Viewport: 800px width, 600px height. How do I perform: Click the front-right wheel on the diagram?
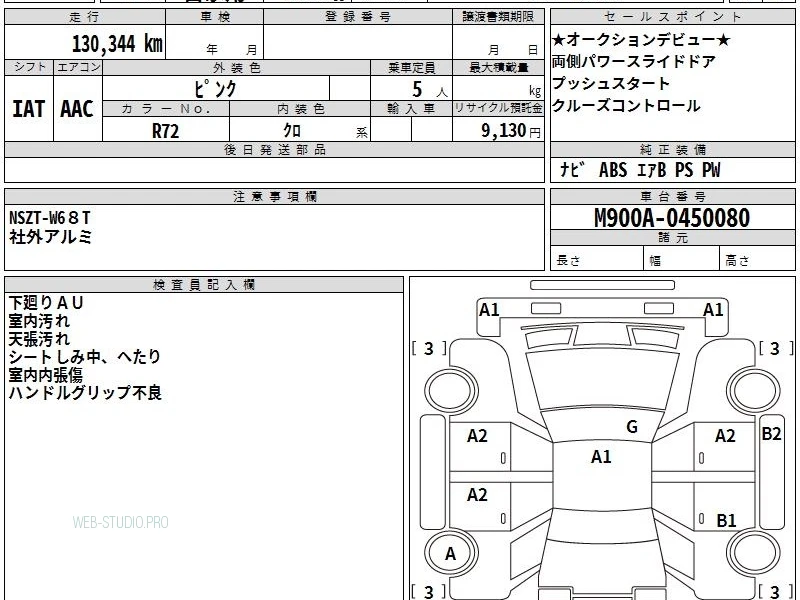click(754, 392)
